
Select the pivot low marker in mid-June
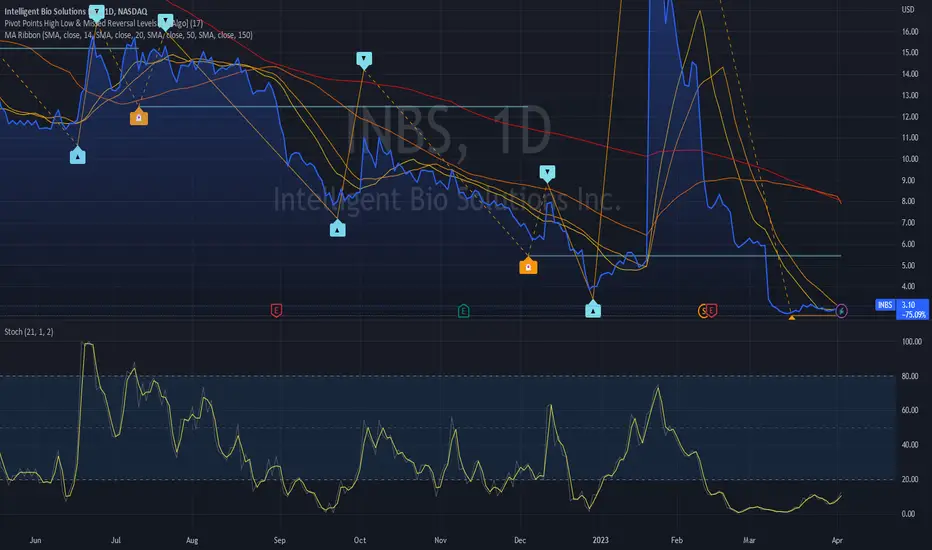point(78,156)
